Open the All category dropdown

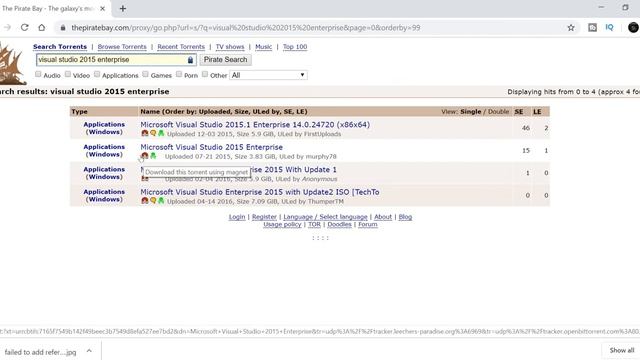coord(268,75)
